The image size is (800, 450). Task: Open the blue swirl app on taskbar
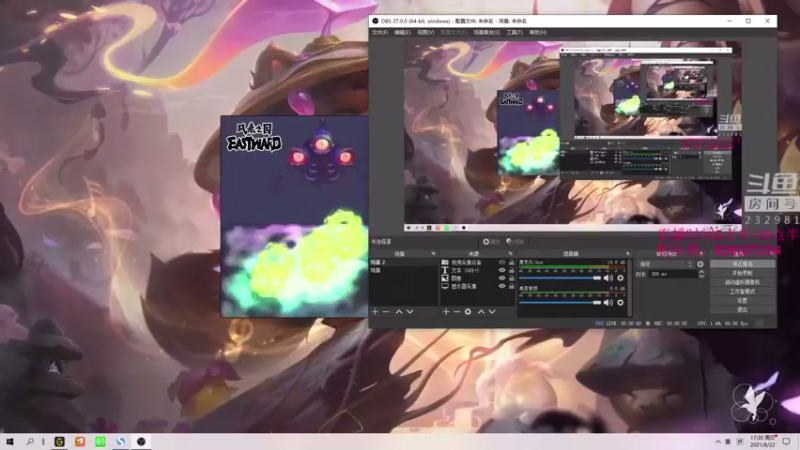click(x=121, y=441)
